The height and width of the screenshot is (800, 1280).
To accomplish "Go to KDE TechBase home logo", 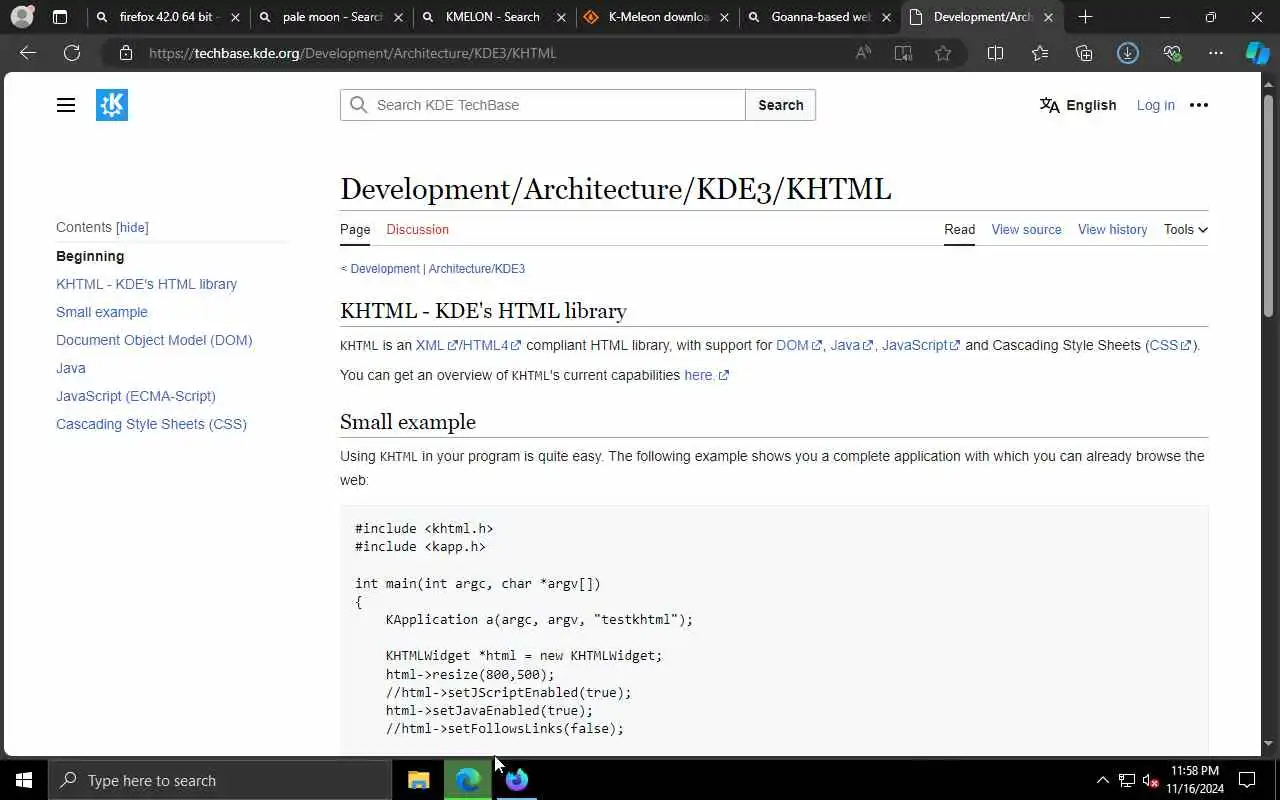I will click(x=112, y=105).
